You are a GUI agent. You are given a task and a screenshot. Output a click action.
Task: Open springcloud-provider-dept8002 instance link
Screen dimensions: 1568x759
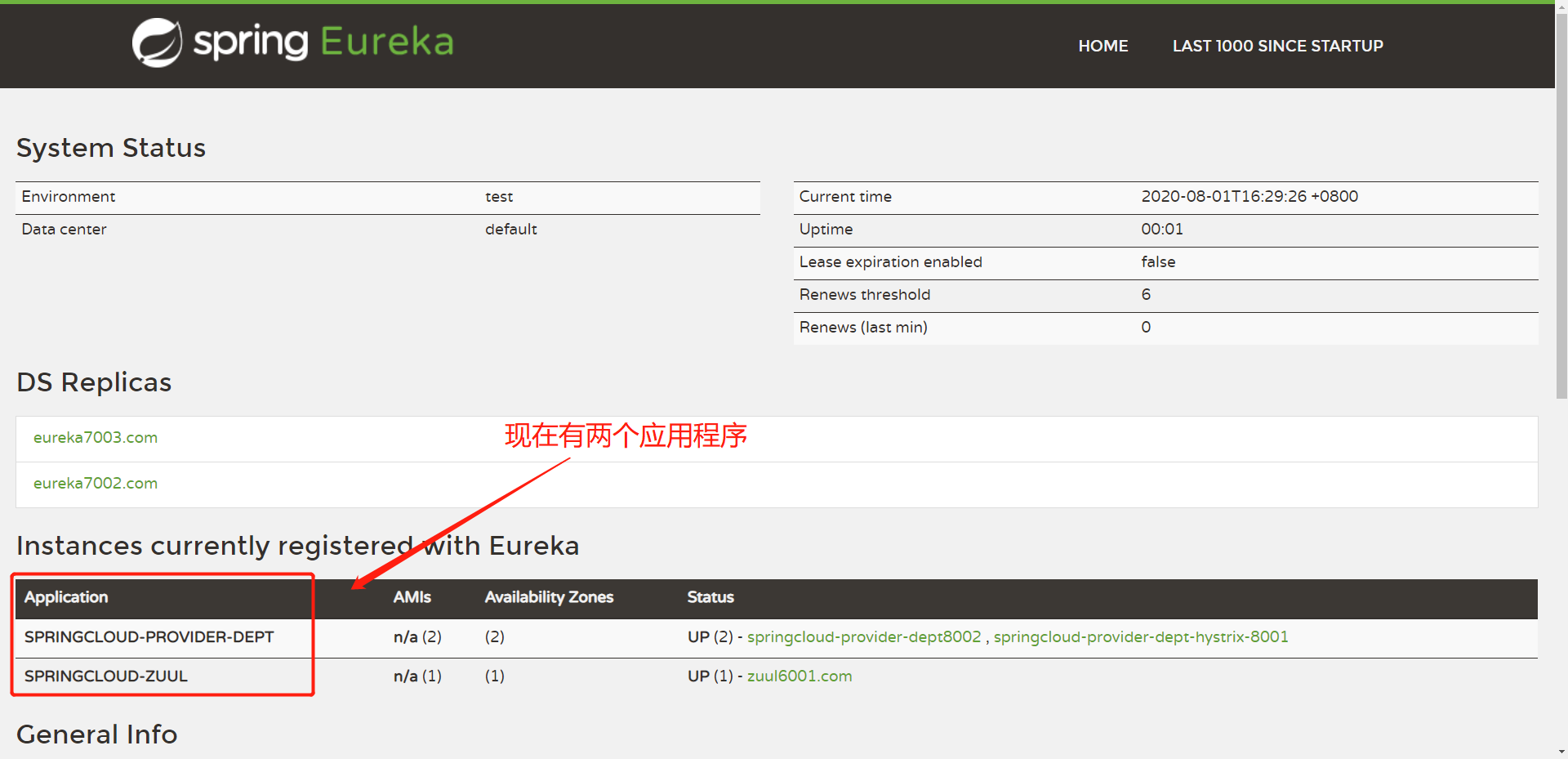863,637
